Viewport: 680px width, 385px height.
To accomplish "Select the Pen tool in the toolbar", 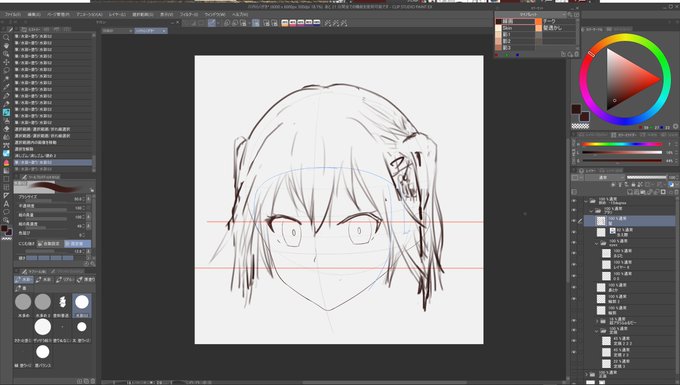I will click(x=6, y=95).
